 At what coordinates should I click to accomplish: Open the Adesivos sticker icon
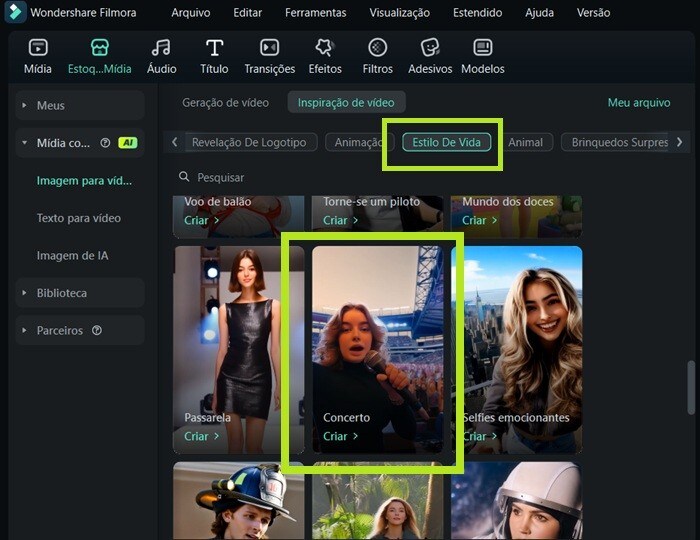[x=430, y=48]
